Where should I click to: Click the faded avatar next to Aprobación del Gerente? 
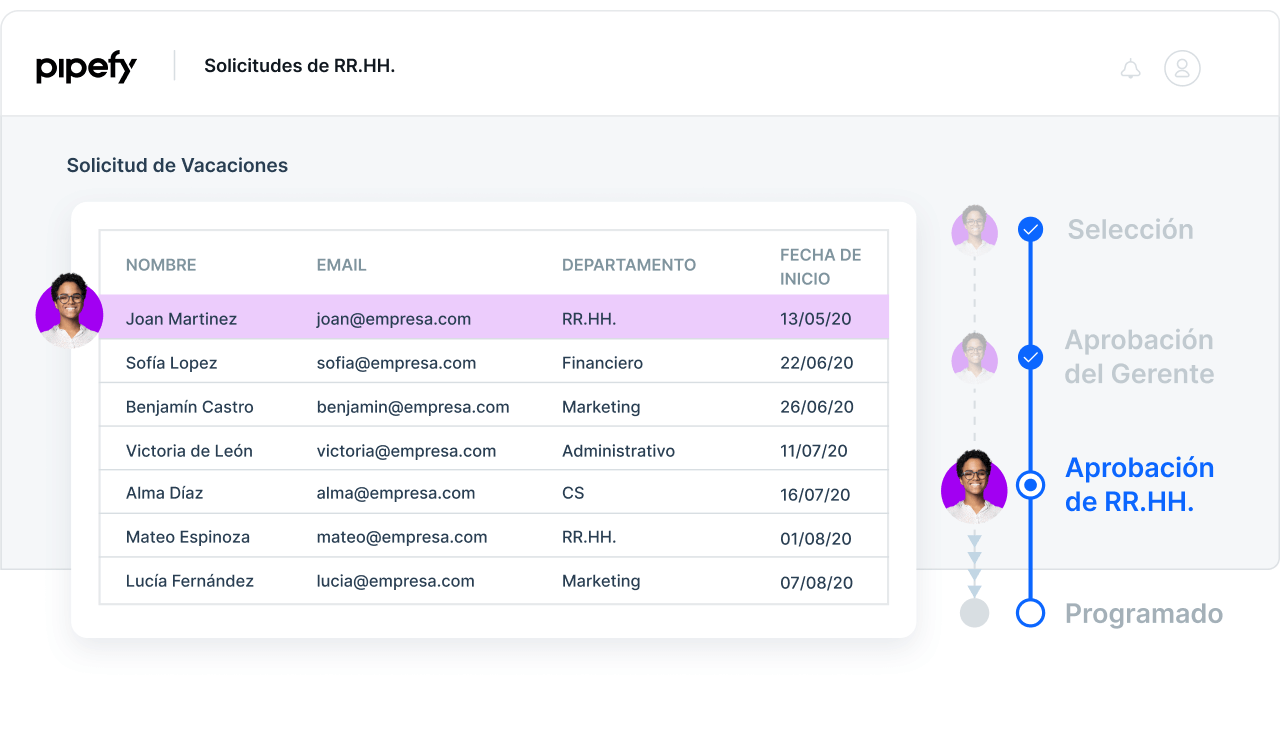click(x=974, y=356)
